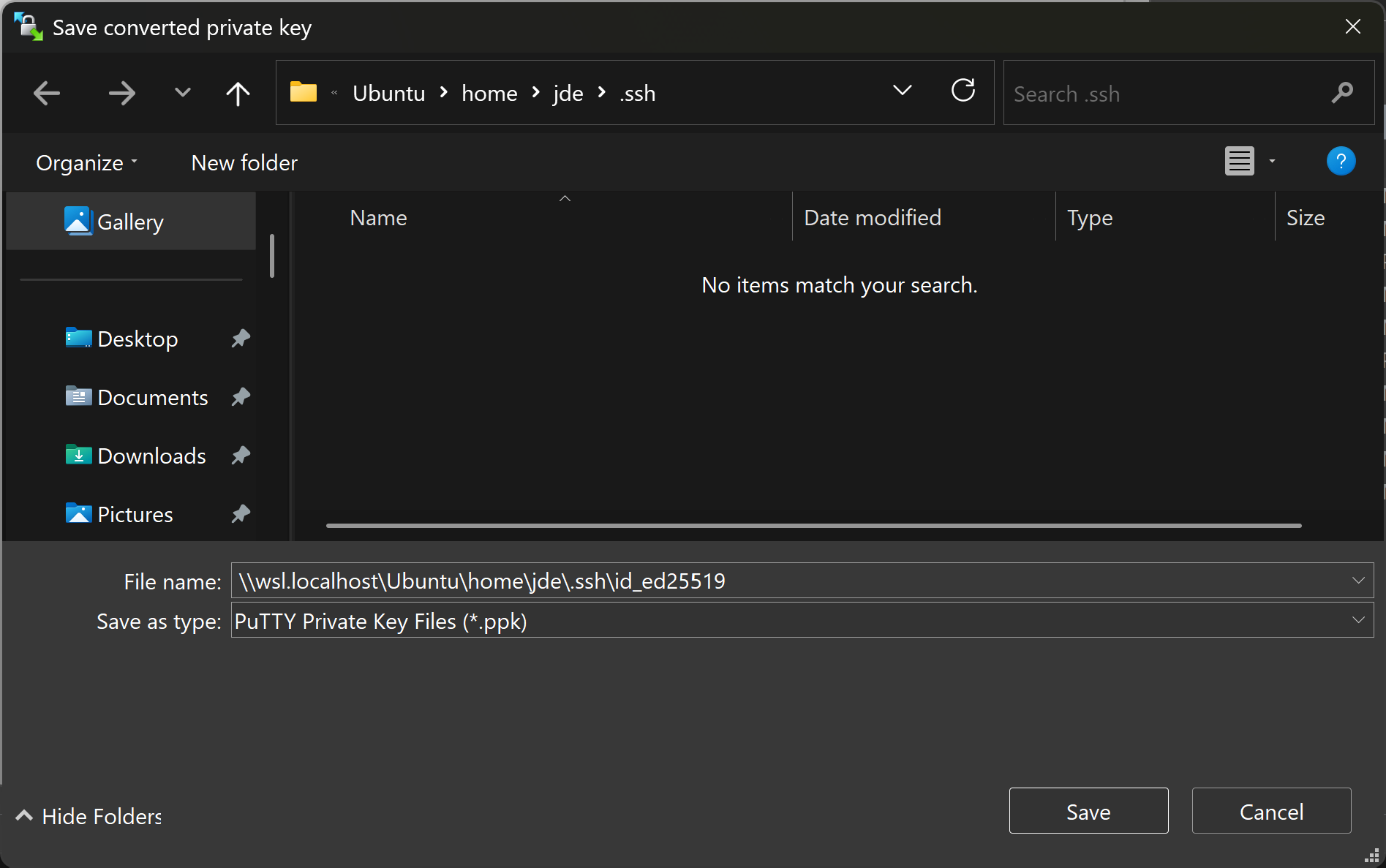Image resolution: width=1386 pixels, height=868 pixels.
Task: Navigate to home in breadcrumb path
Action: pyautogui.click(x=489, y=94)
